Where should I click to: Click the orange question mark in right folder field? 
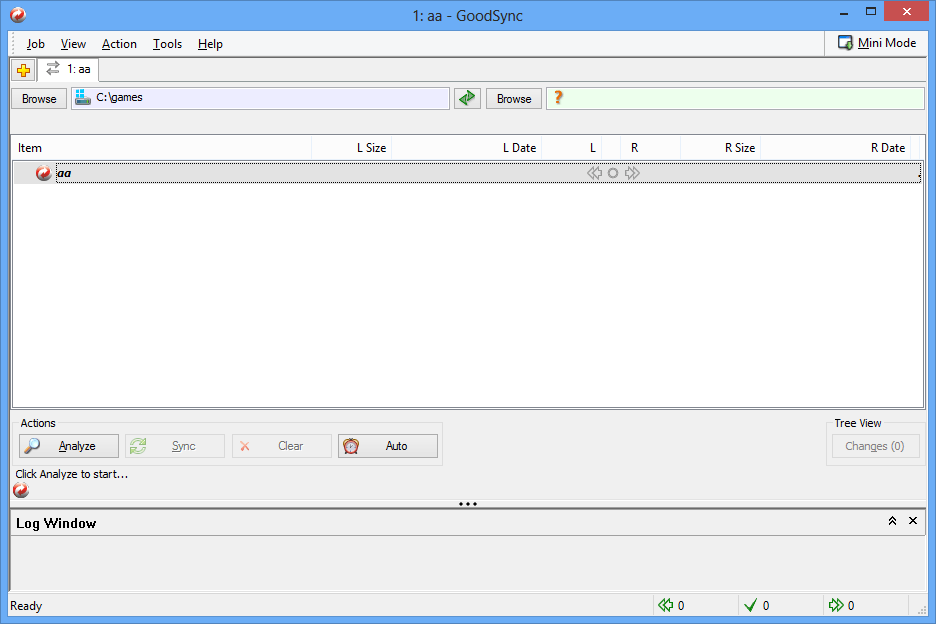click(x=558, y=97)
